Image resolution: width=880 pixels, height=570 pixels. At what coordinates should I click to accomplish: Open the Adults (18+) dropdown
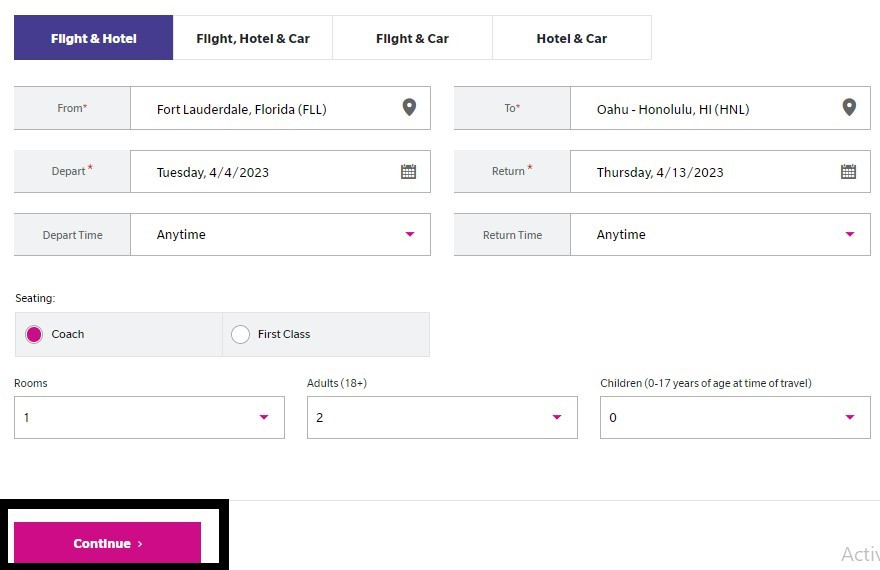pos(442,417)
